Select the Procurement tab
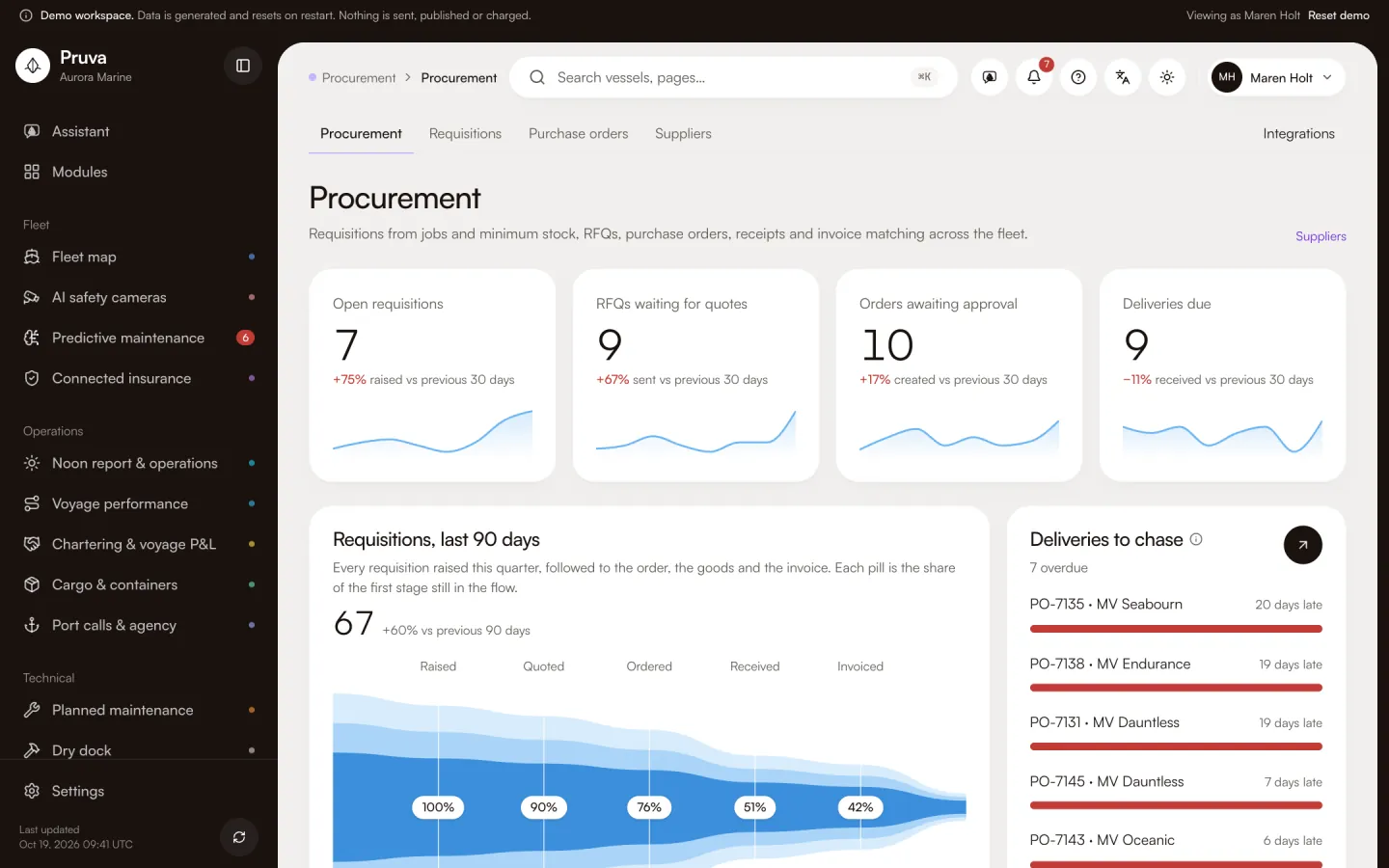 coord(361,134)
